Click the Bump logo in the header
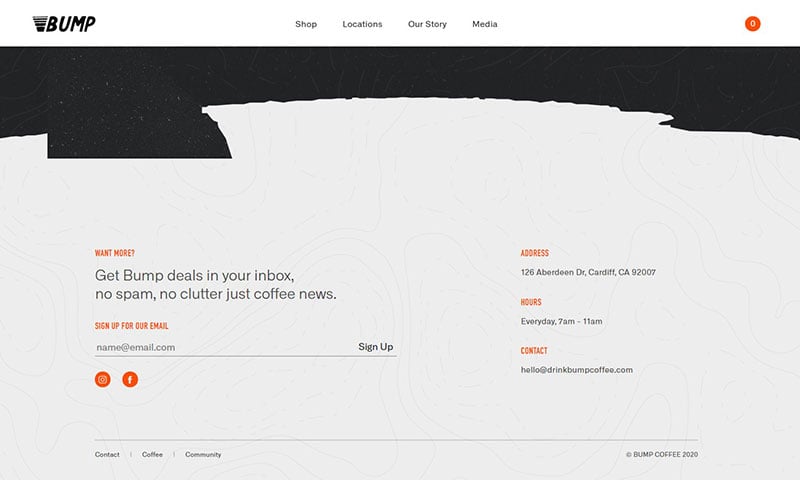Image resolution: width=800 pixels, height=480 pixels. 64,23
